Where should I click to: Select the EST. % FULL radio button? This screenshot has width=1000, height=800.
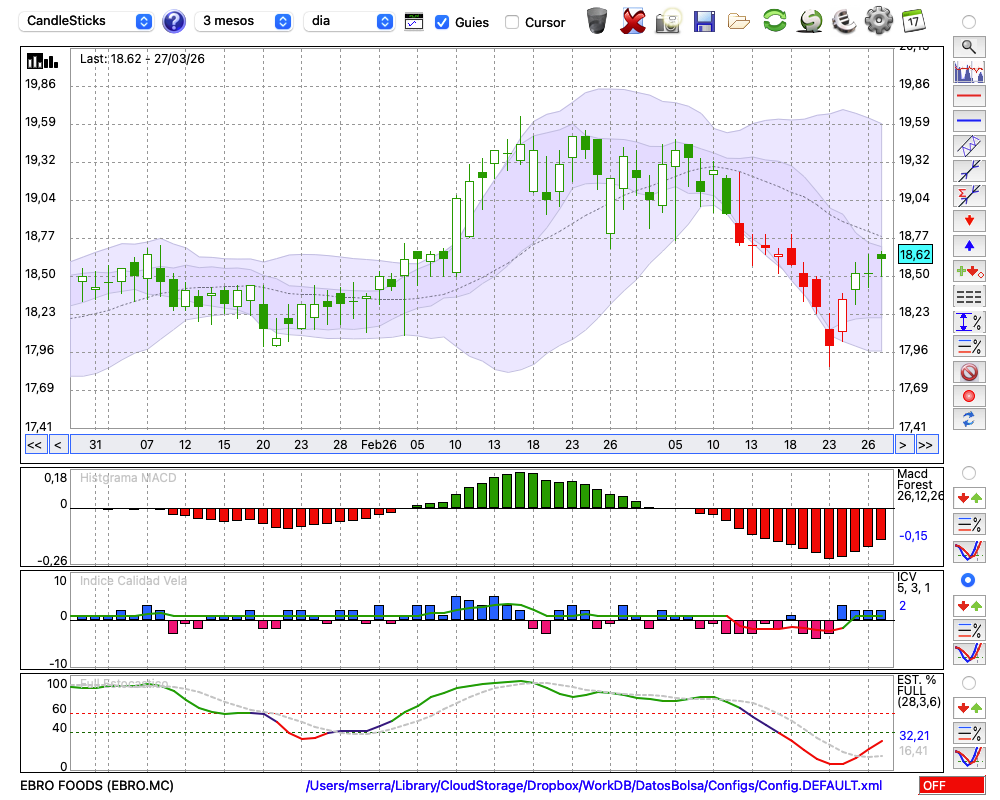coord(968,682)
